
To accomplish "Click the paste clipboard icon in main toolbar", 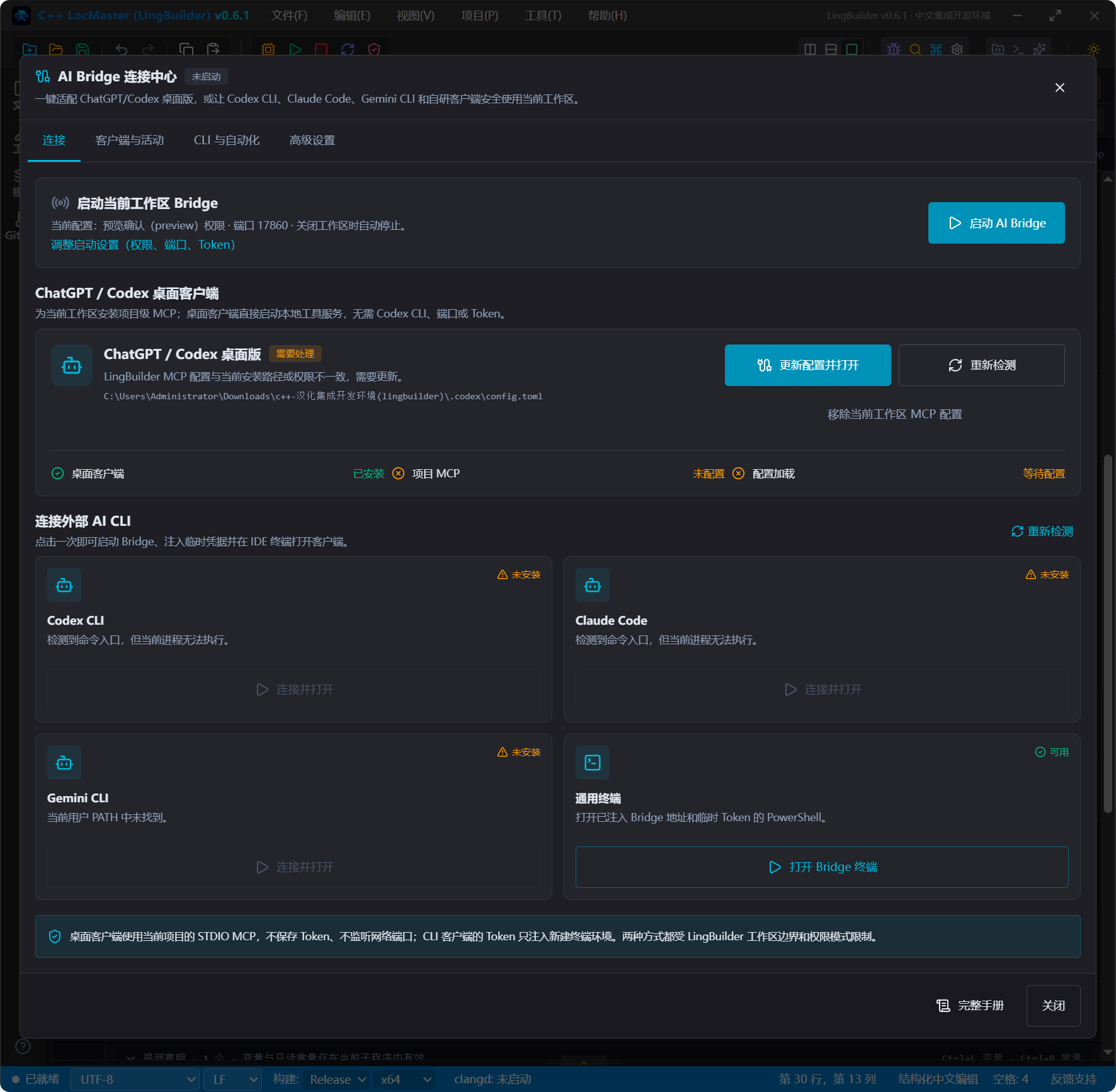I will (213, 49).
